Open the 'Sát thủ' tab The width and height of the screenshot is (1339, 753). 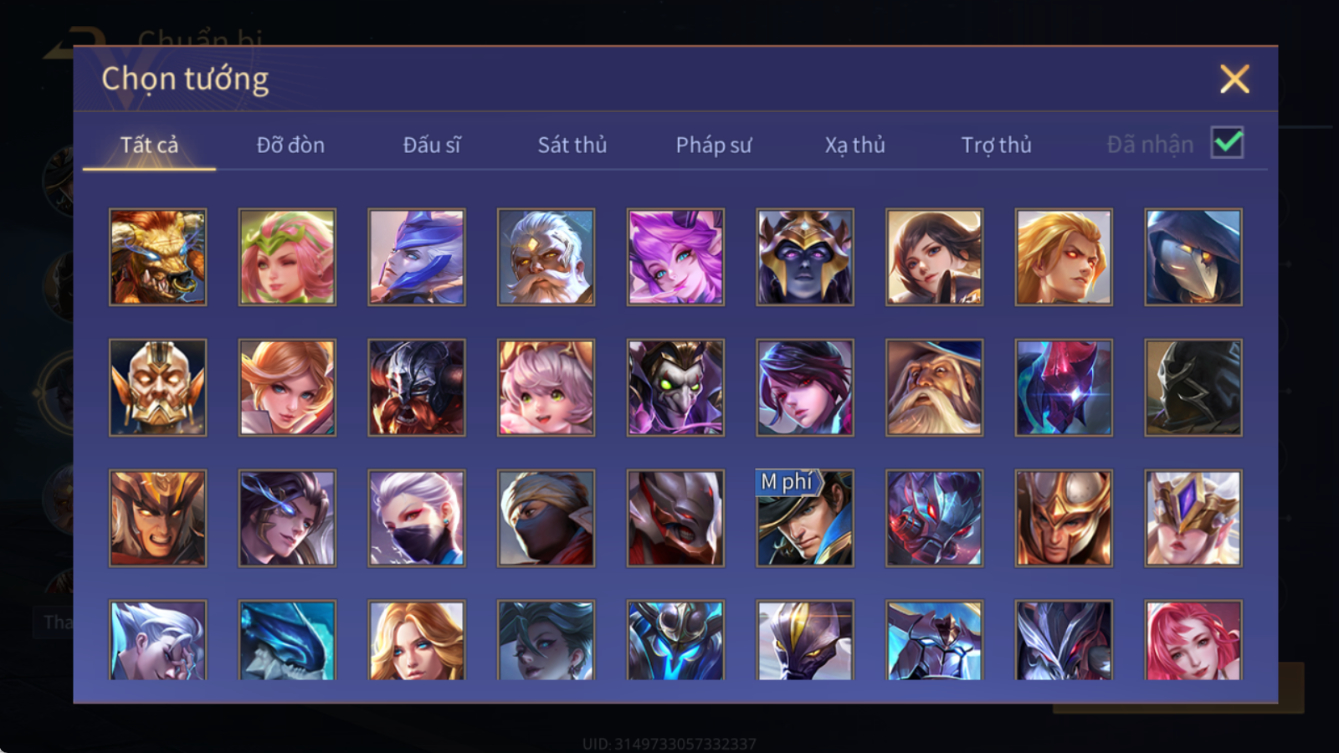(x=572, y=145)
